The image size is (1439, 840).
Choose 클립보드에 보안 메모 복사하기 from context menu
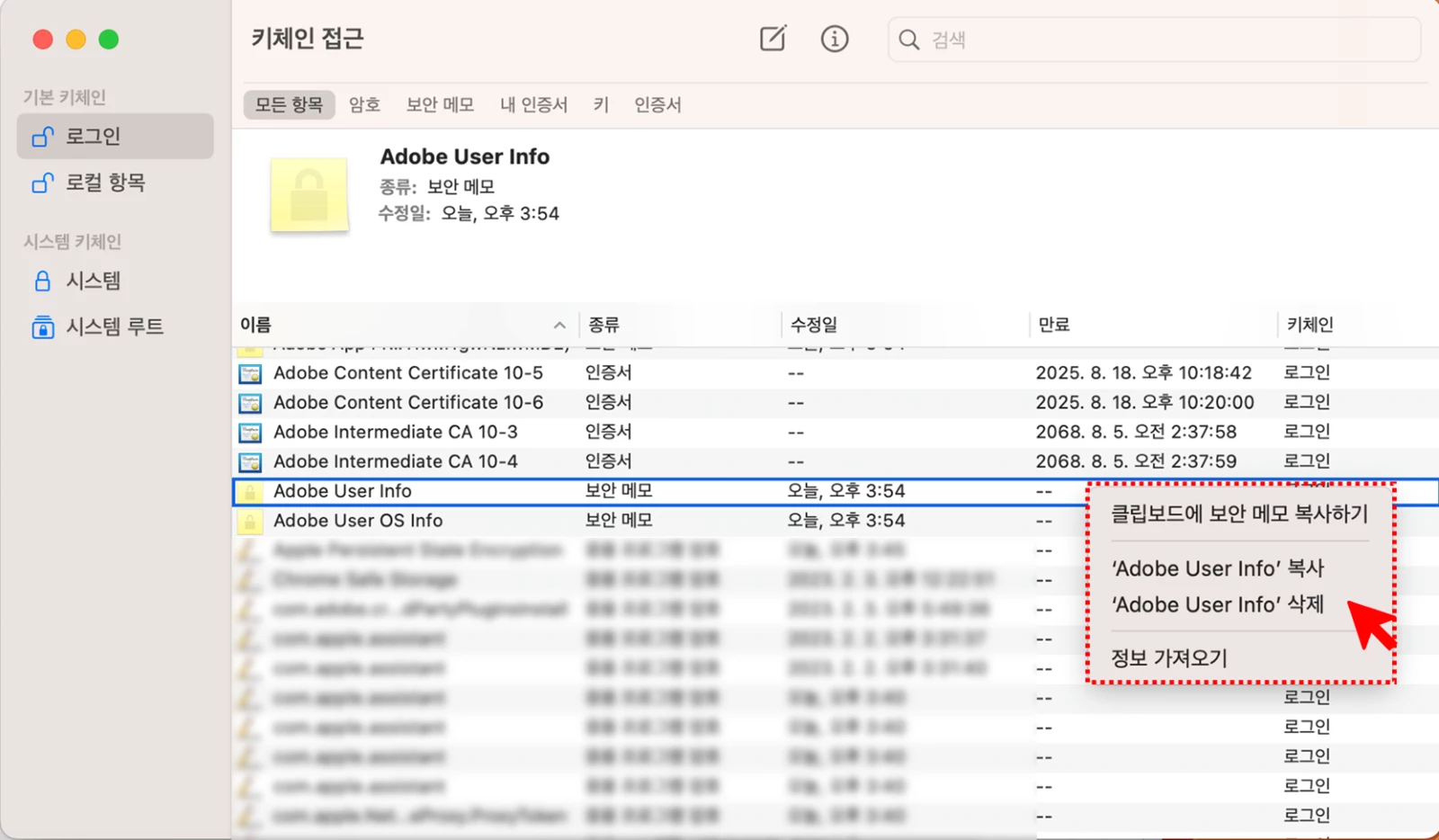coord(1239,514)
